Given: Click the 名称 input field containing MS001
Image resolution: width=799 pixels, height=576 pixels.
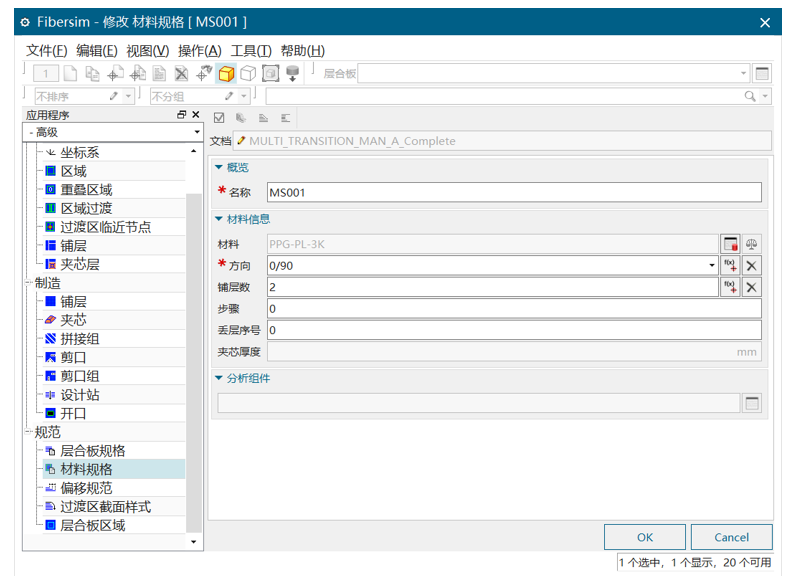Looking at the screenshot, I should pyautogui.click(x=513, y=192).
